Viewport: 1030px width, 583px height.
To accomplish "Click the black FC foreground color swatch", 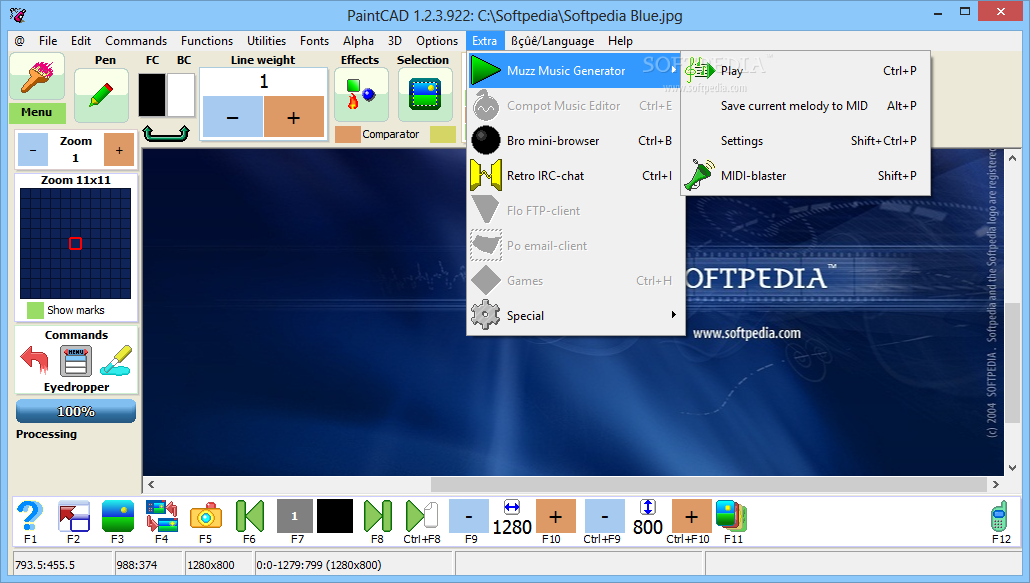I will (x=152, y=95).
